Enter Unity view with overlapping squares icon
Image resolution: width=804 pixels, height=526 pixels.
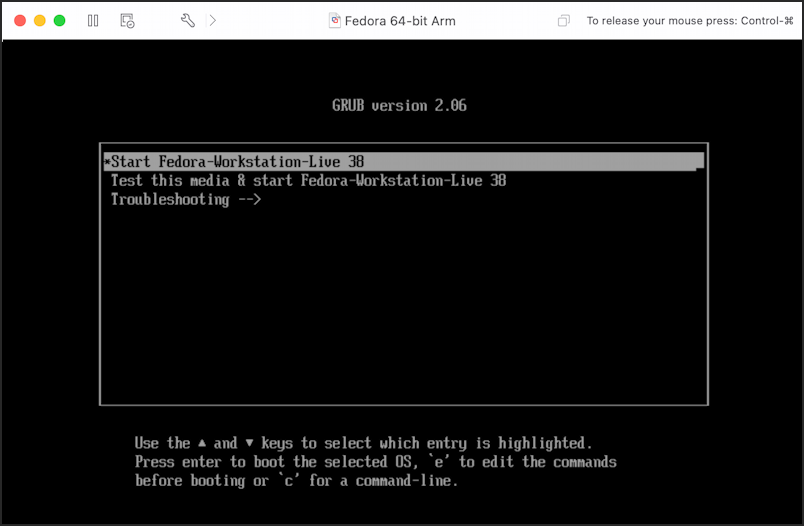564,21
